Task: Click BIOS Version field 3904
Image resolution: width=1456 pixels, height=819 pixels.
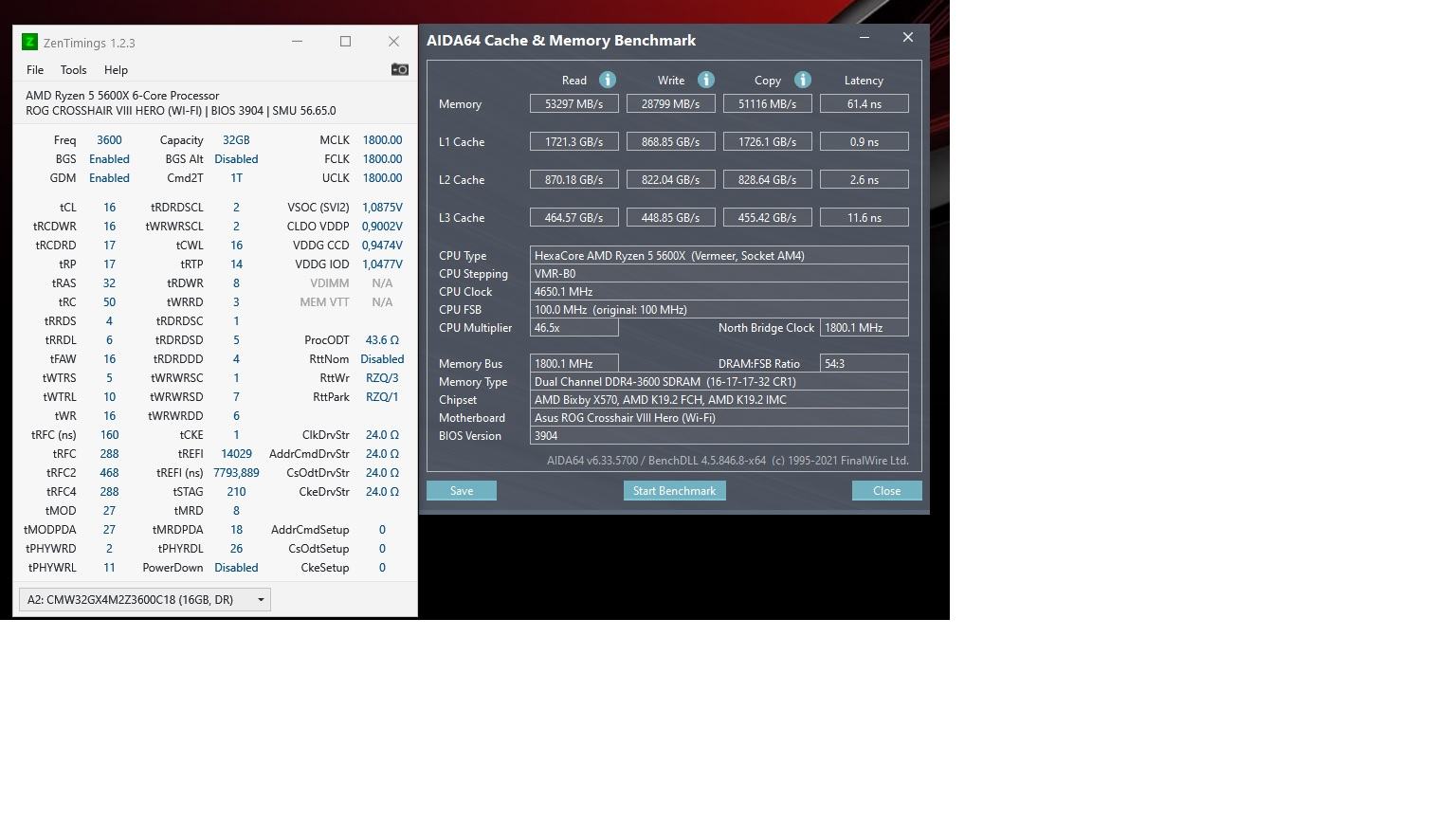Action: click(719, 435)
